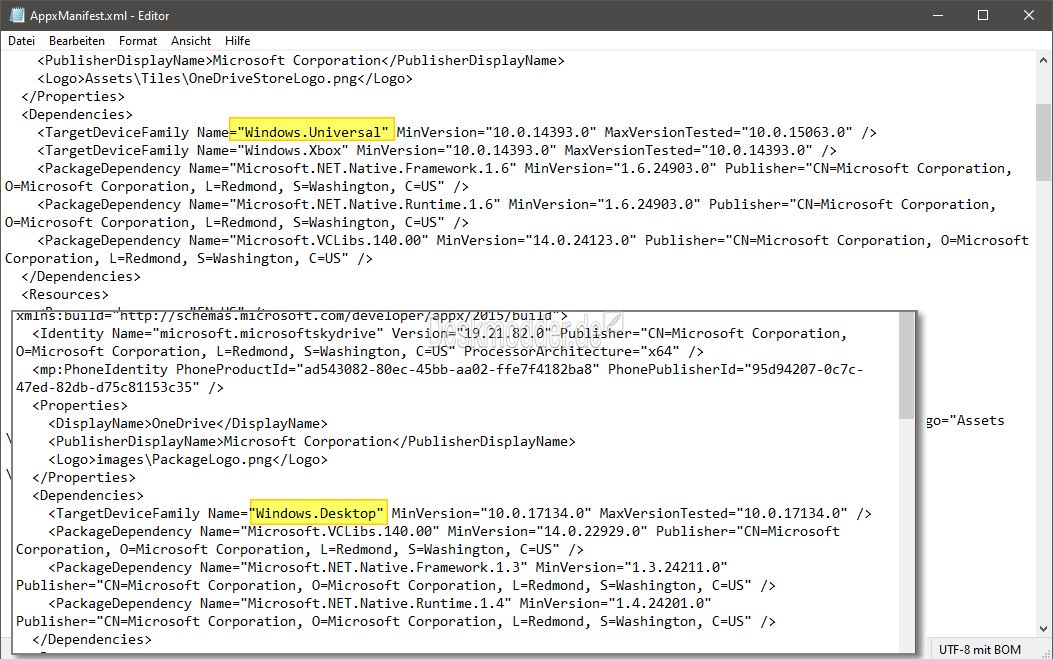Image resolution: width=1053 pixels, height=659 pixels.
Task: Click the main editor's vertical scrollbar thumb
Action: point(1043,142)
